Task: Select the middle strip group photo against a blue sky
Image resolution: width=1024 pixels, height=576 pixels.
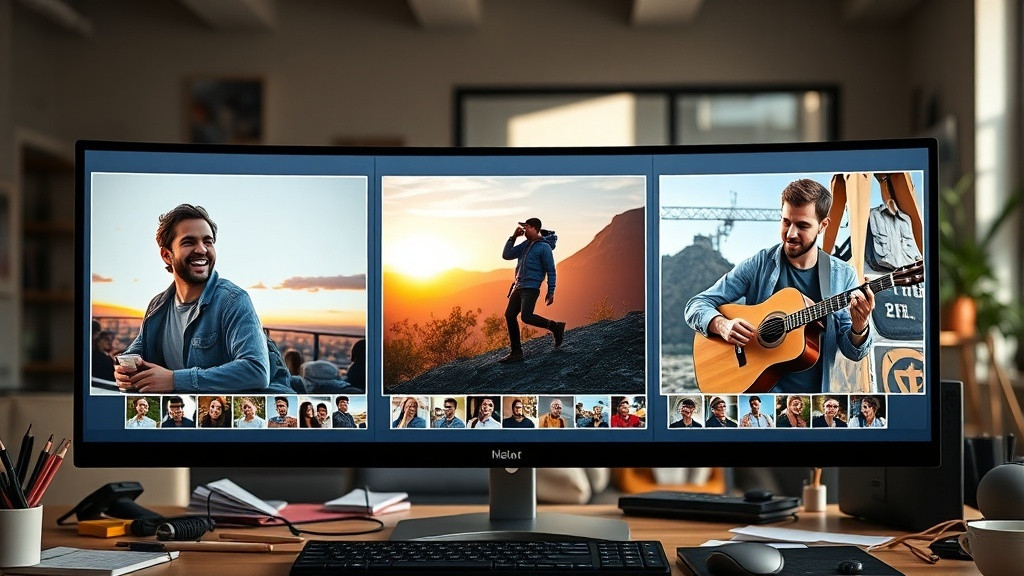Action: (592, 412)
